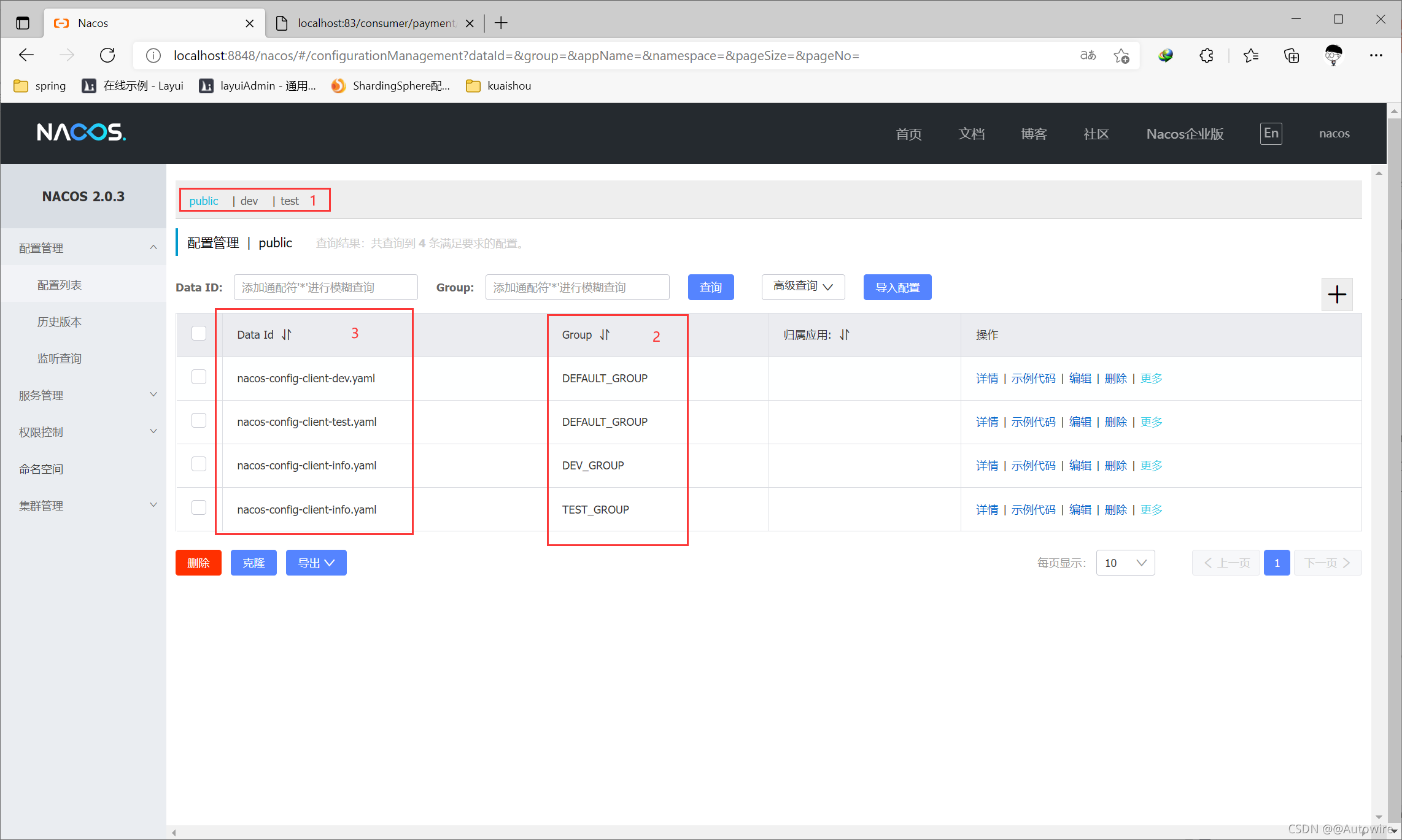Expand the 服务管理 sidebar section

(x=83, y=395)
